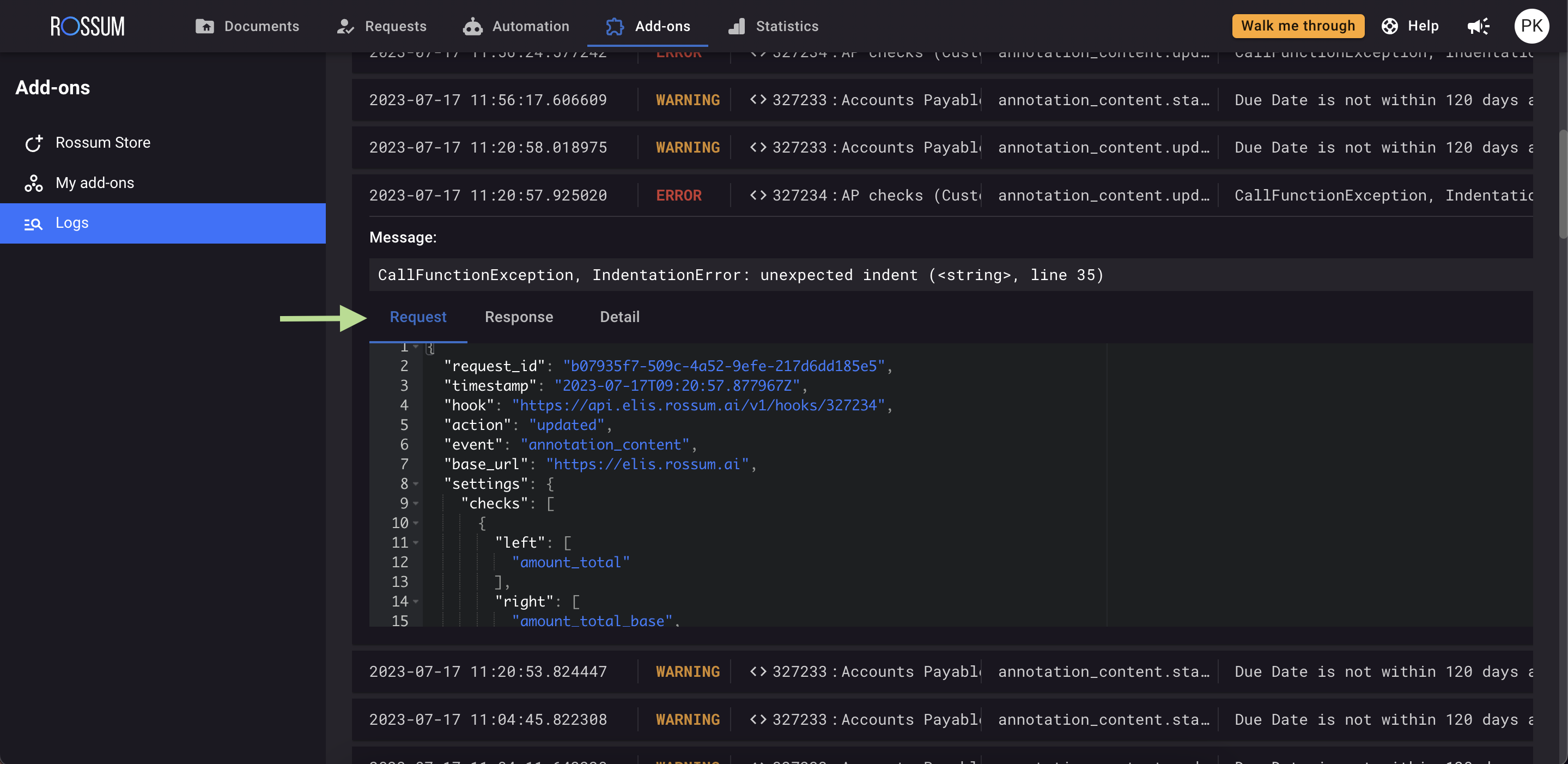Open hook 327234 AP checks link

[x=864, y=196]
